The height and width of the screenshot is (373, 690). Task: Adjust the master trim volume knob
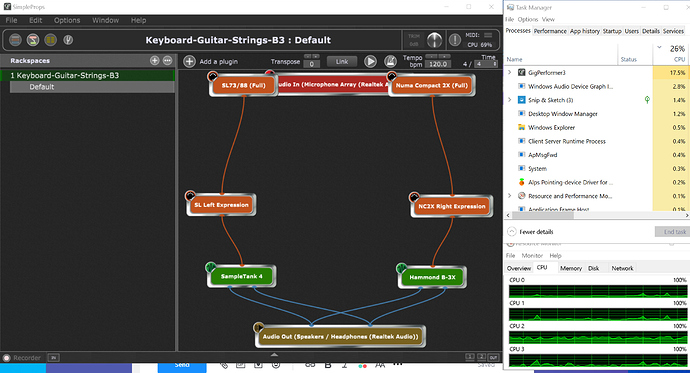pyautogui.click(x=434, y=40)
